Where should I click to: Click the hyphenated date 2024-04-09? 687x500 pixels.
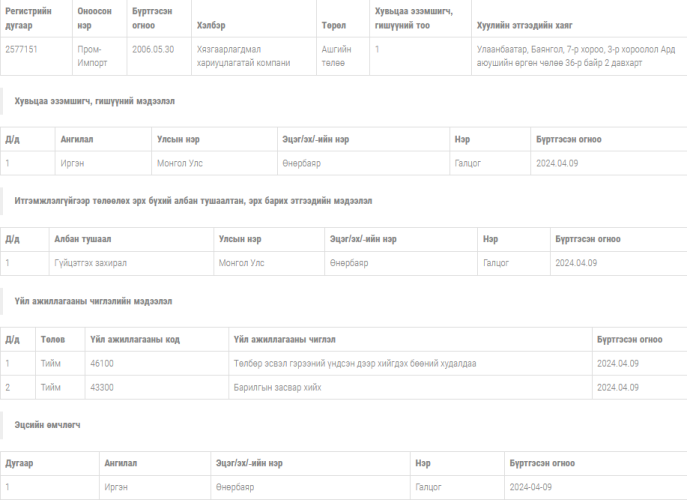[530, 487]
